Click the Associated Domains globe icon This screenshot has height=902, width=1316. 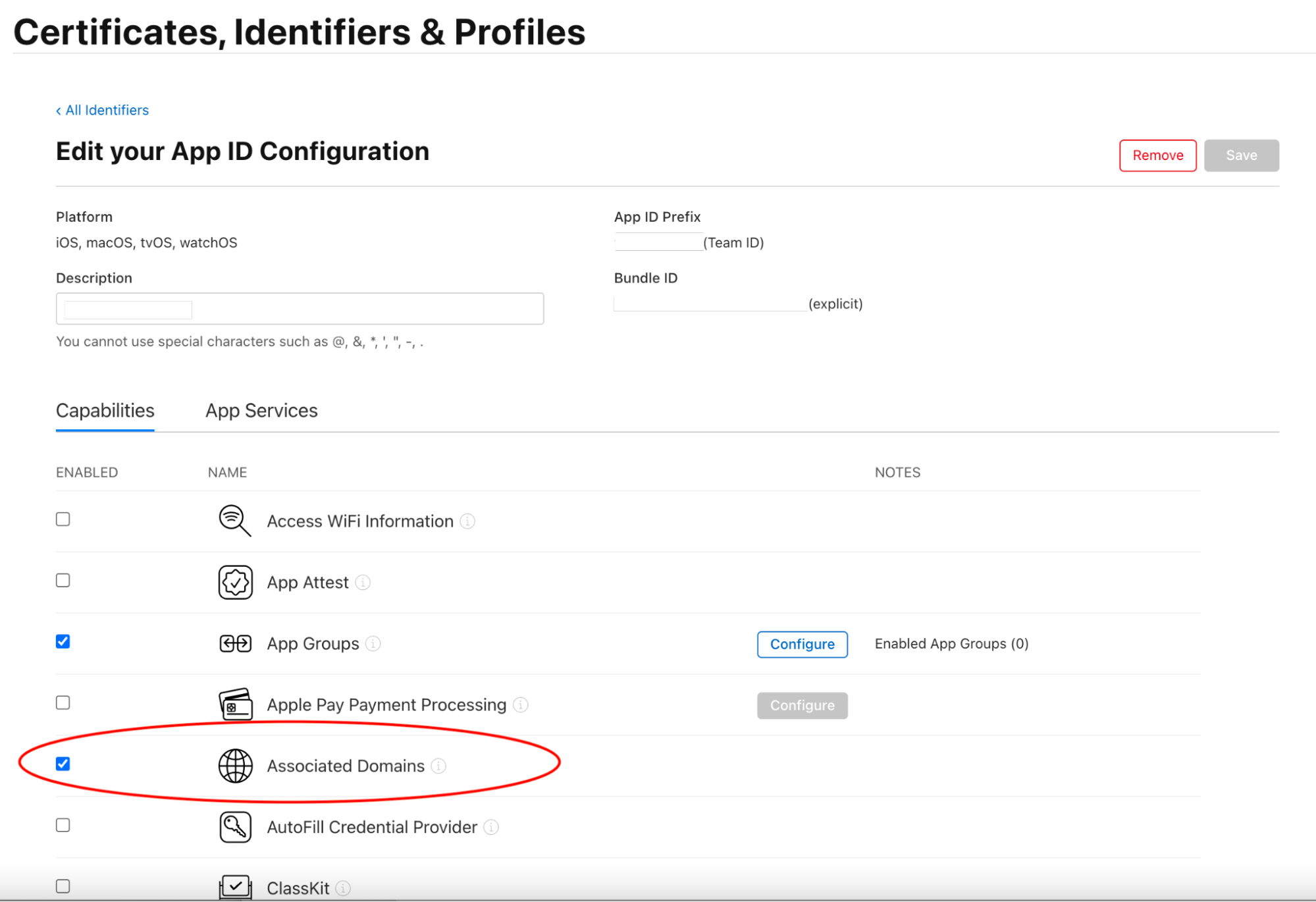tap(235, 766)
